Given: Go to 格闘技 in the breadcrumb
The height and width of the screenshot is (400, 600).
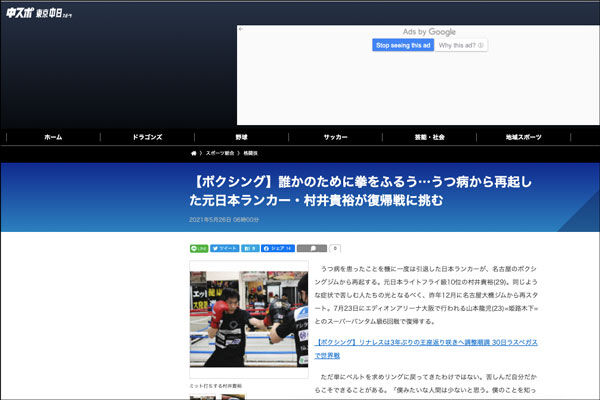Looking at the screenshot, I should [x=251, y=153].
